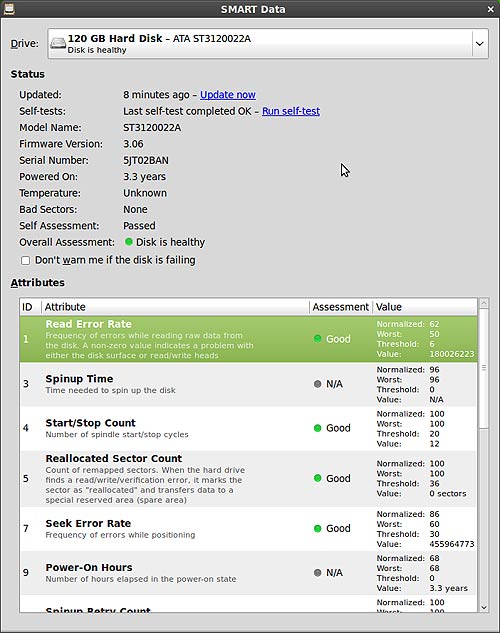Click the Self Assessment Passed value

click(139, 226)
